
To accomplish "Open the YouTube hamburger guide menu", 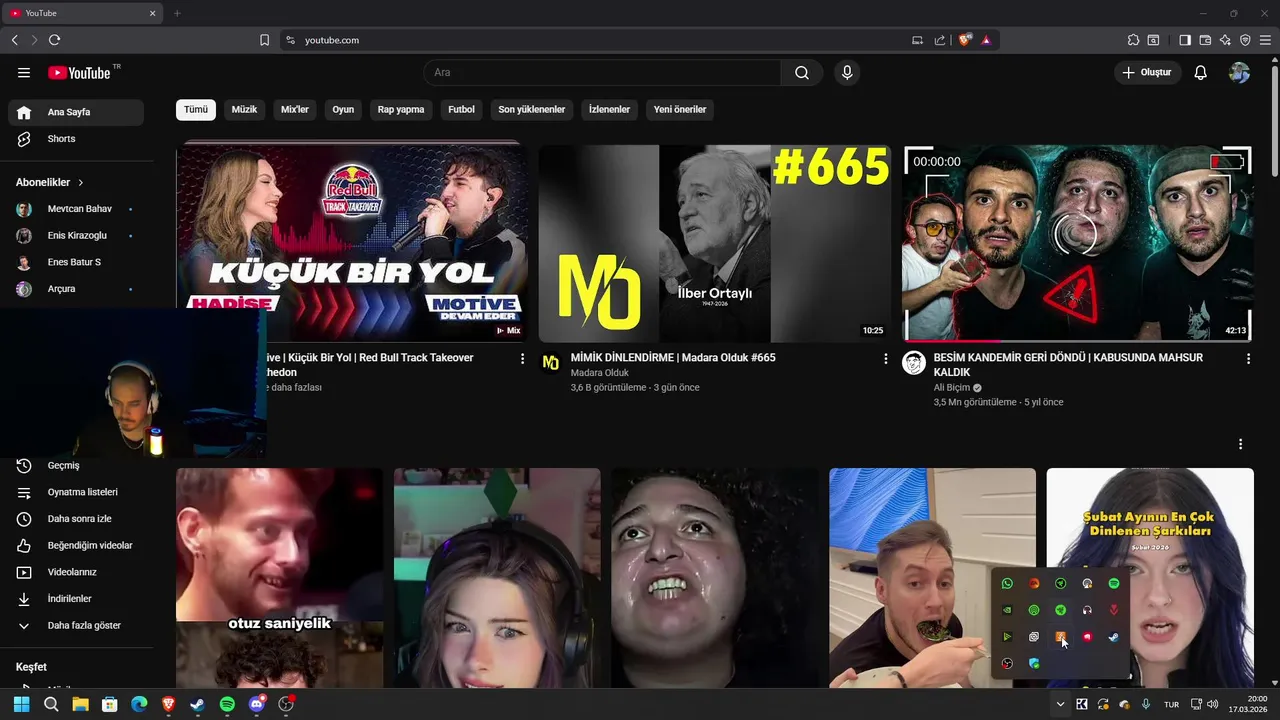I will 24,73.
